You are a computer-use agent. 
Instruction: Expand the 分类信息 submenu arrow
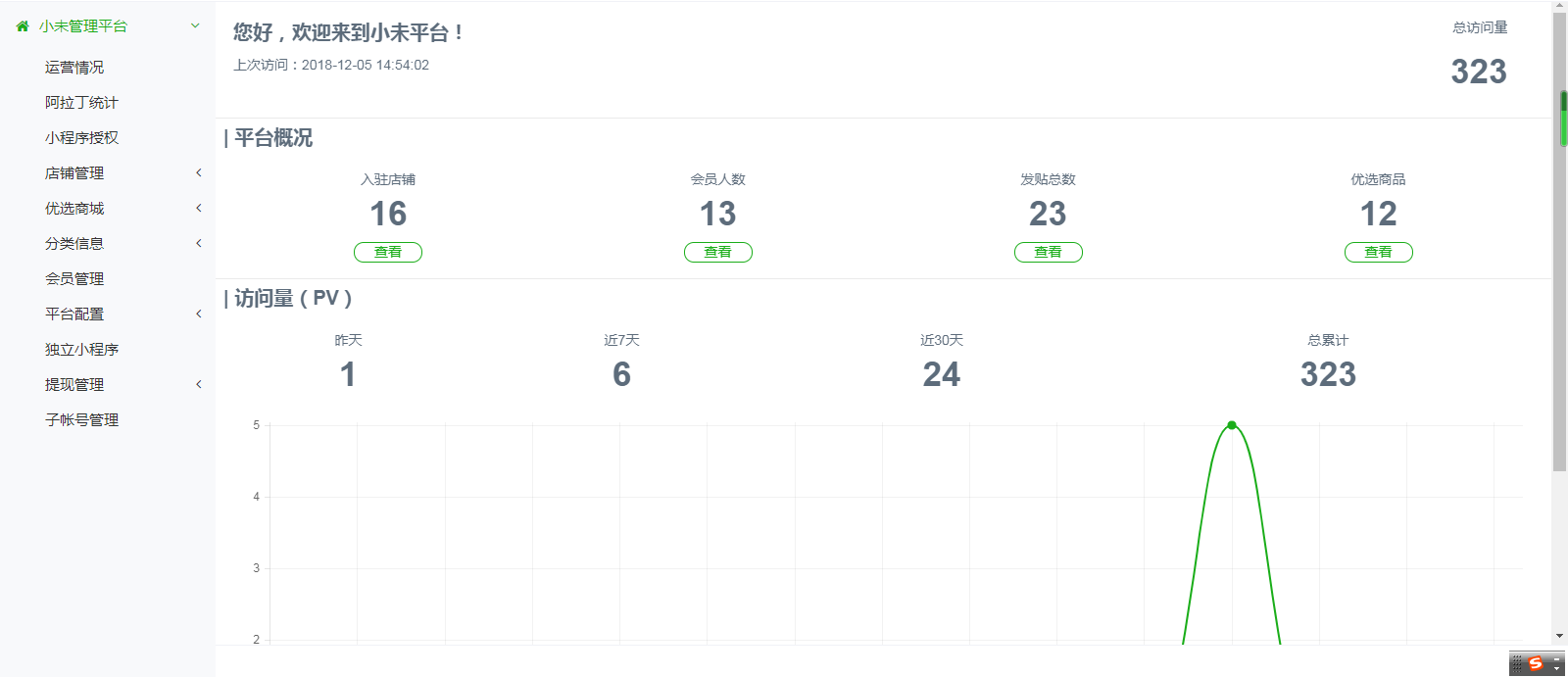198,244
